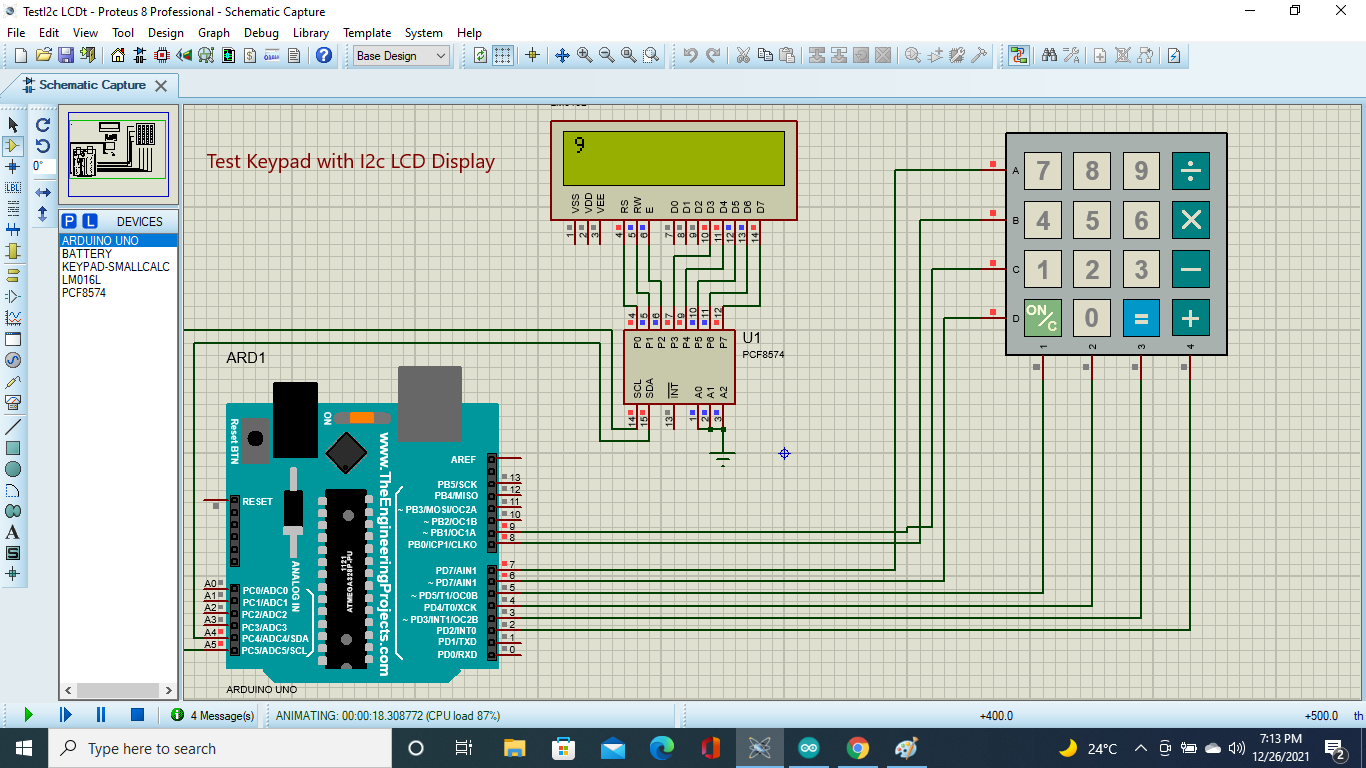Click the Undo arrow icon

tap(690, 56)
